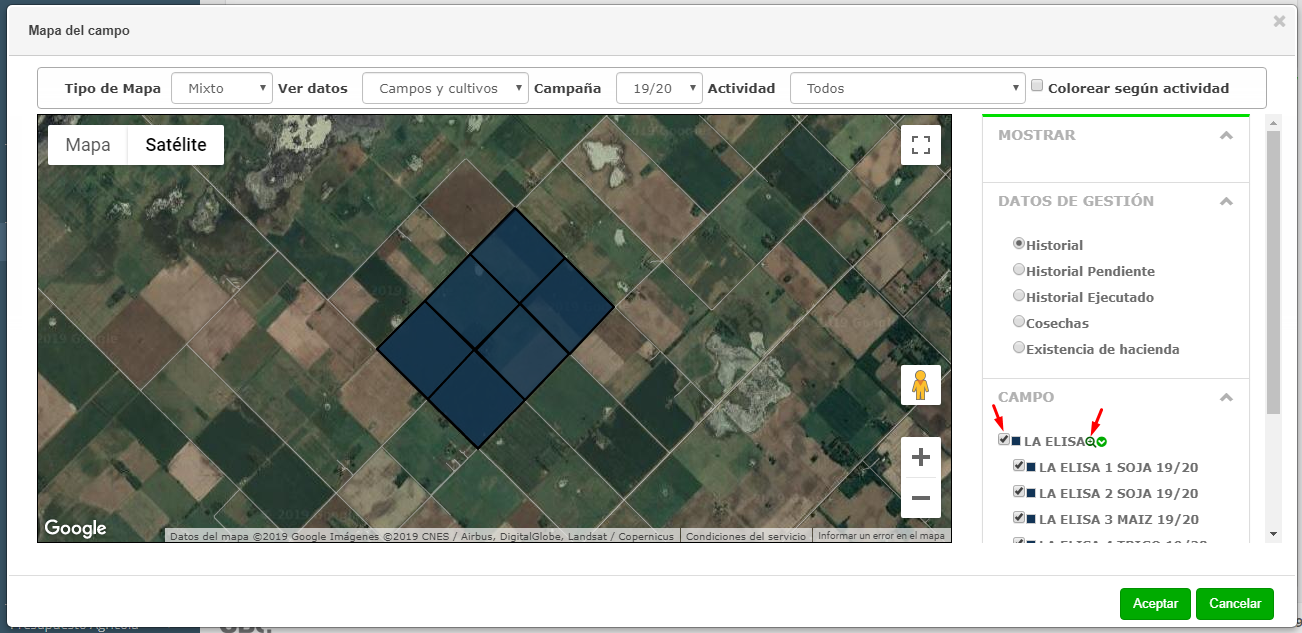Open the Ver datos dropdown
1302x633 pixels.
click(445, 88)
